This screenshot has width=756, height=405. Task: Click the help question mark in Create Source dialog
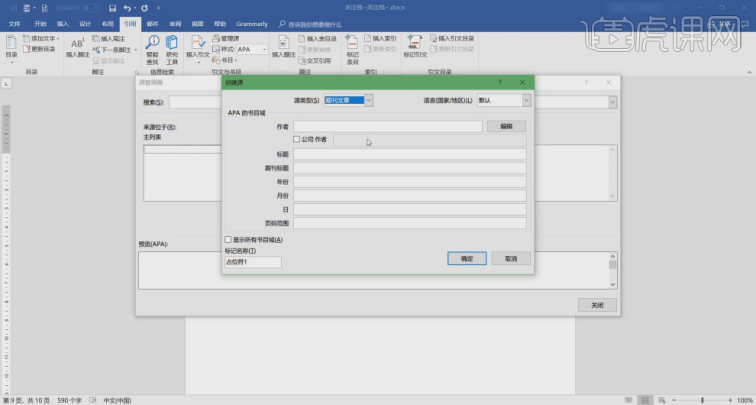click(x=500, y=83)
